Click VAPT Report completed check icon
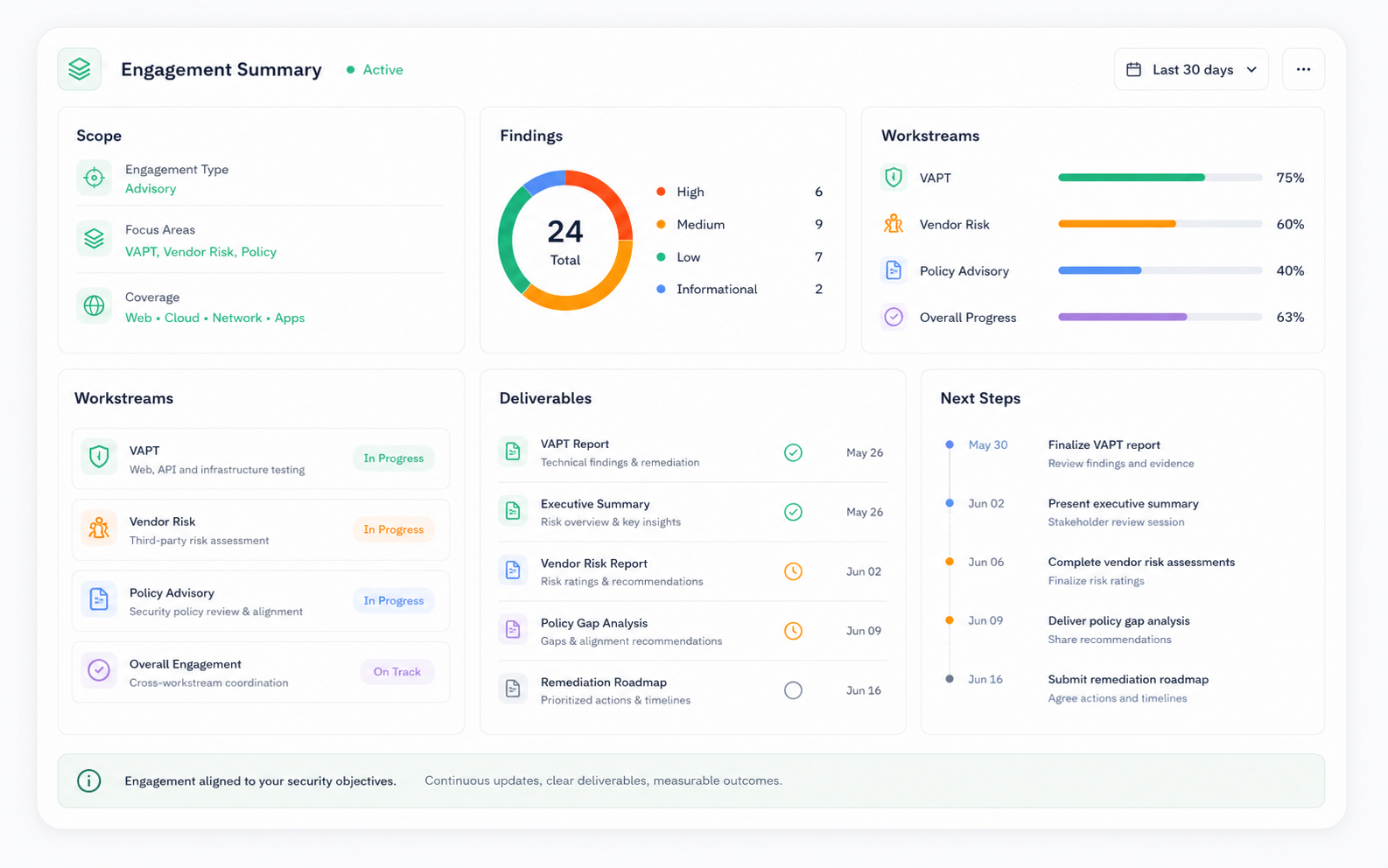Screen dimensions: 1388x868 [x=793, y=452]
